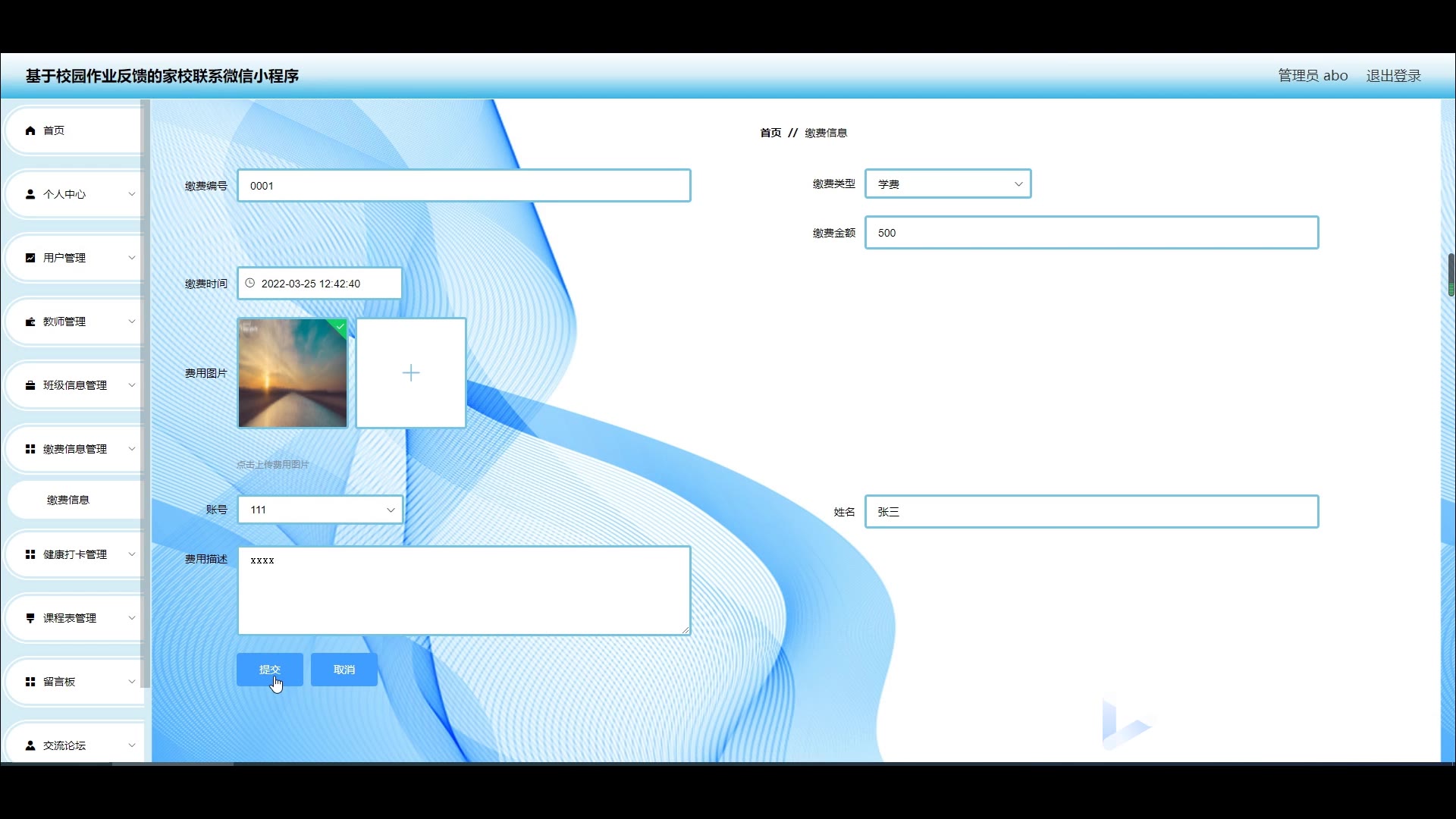Select the 缴费信息 submenu item
This screenshot has width=1456, height=819.
(x=68, y=500)
